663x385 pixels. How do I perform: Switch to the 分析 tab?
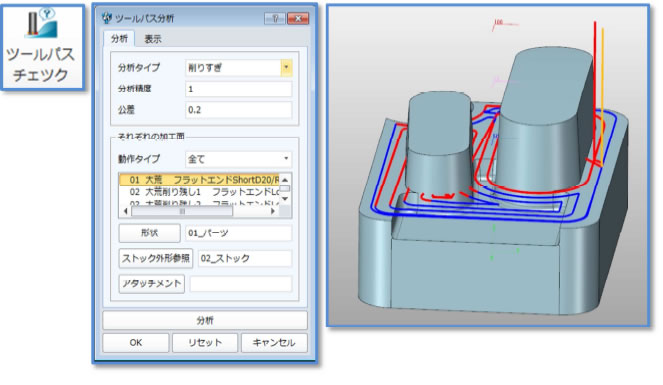click(119, 39)
